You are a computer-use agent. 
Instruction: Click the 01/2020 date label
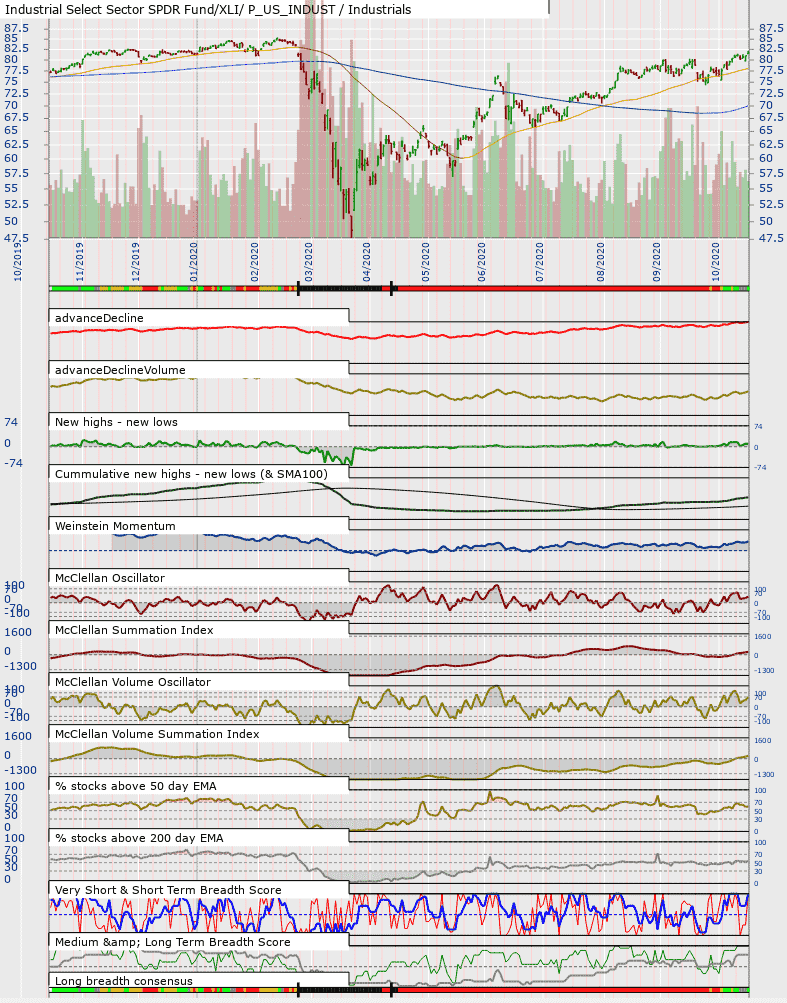pyautogui.click(x=193, y=262)
